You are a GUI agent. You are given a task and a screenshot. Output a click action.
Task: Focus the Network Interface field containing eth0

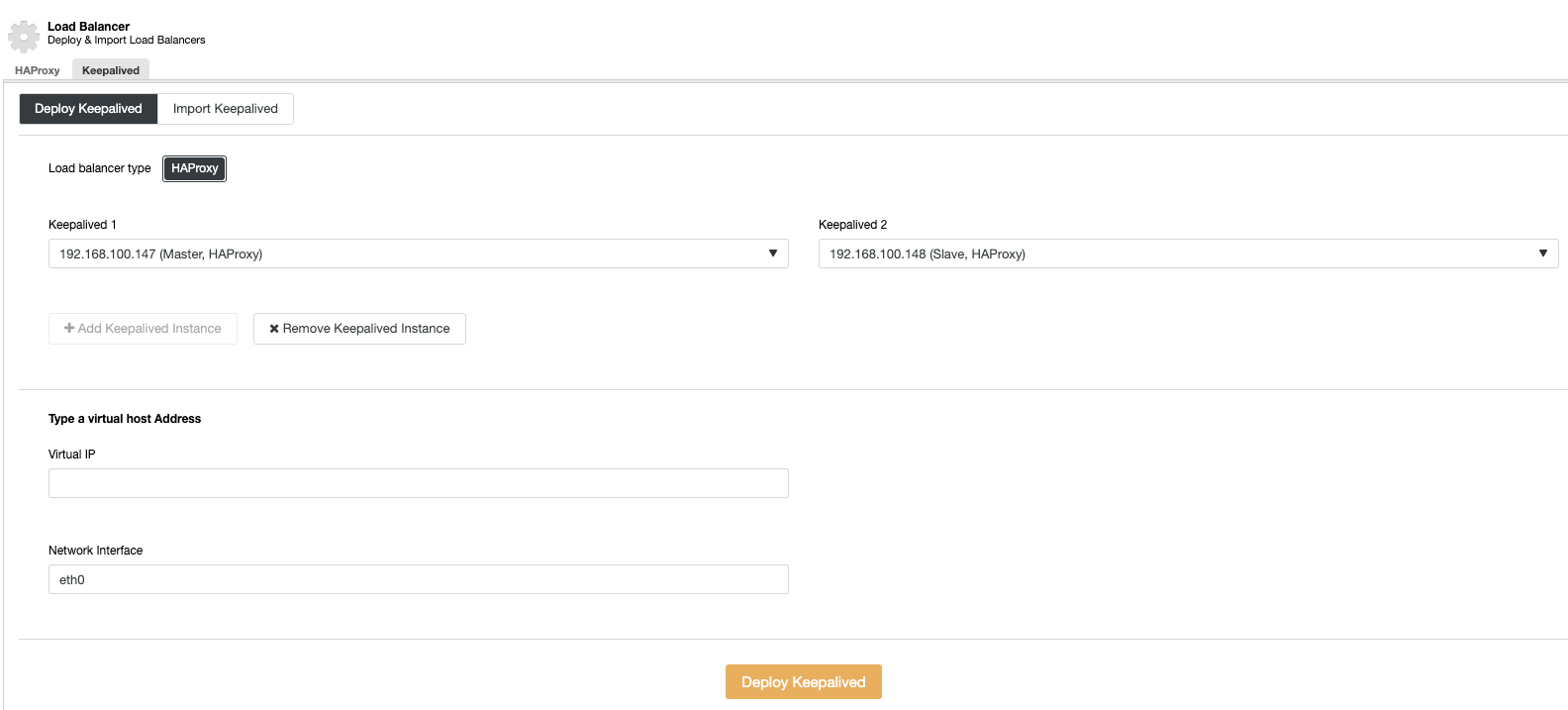tap(419, 579)
